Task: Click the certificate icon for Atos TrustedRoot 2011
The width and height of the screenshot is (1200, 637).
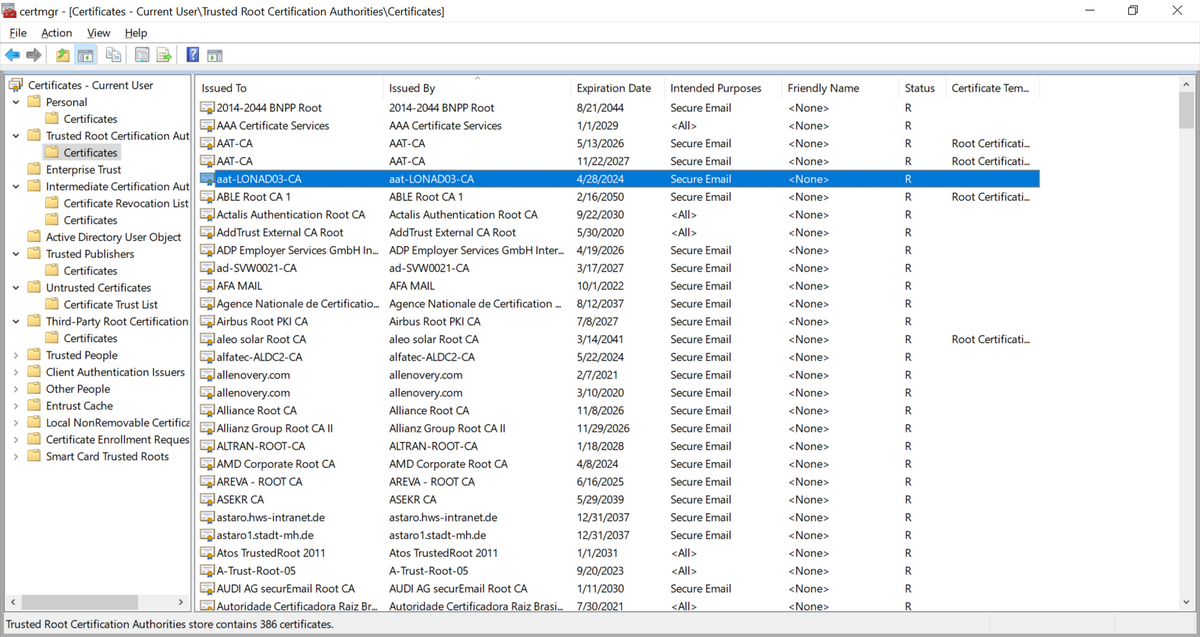Action: pyautogui.click(x=208, y=553)
